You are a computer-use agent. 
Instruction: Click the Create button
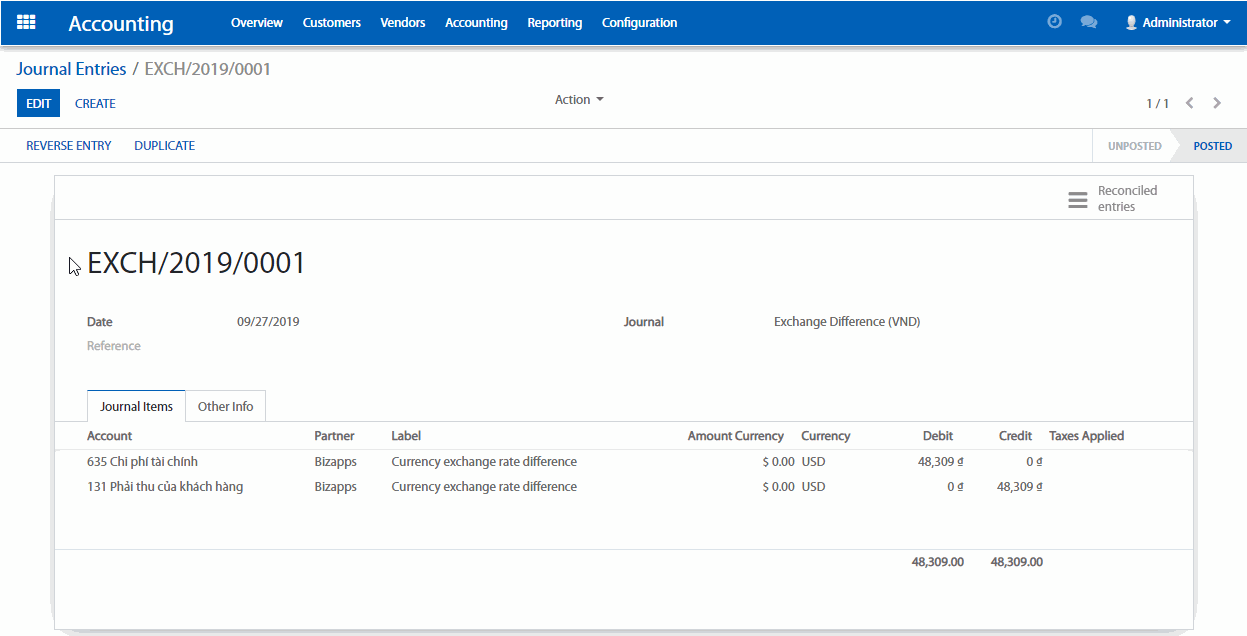[95, 103]
